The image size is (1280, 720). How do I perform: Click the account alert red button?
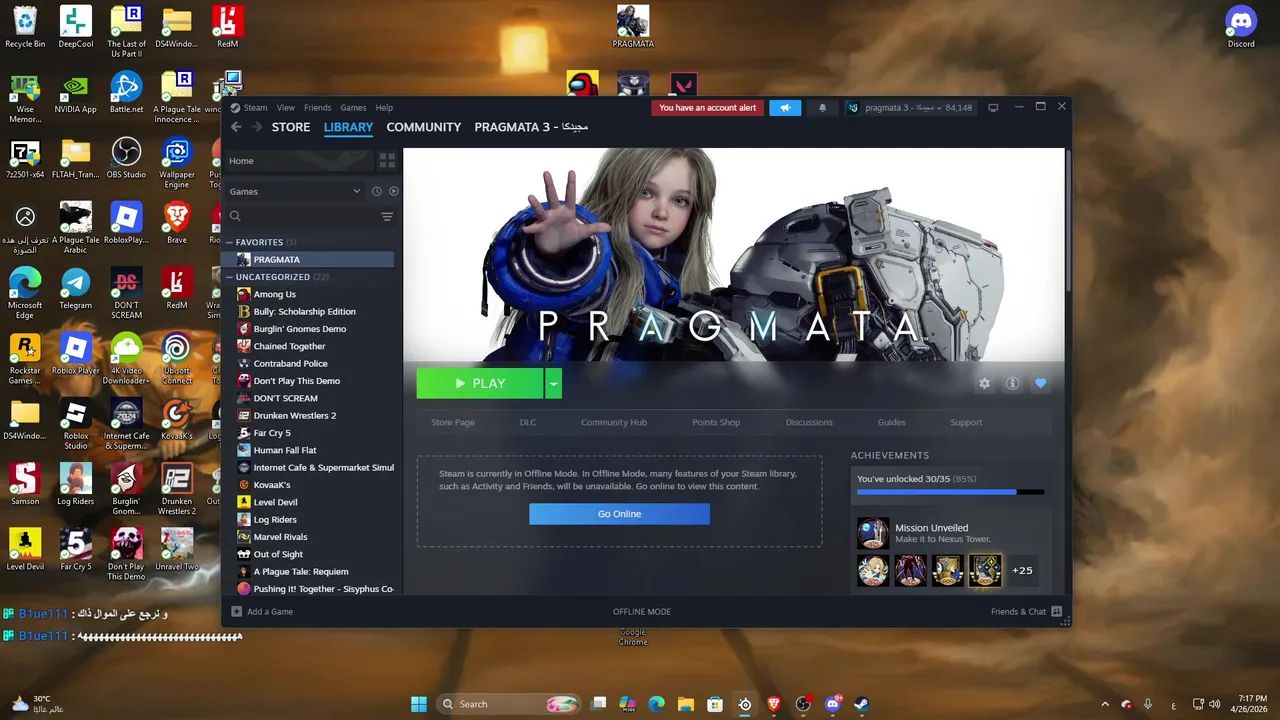(x=707, y=108)
